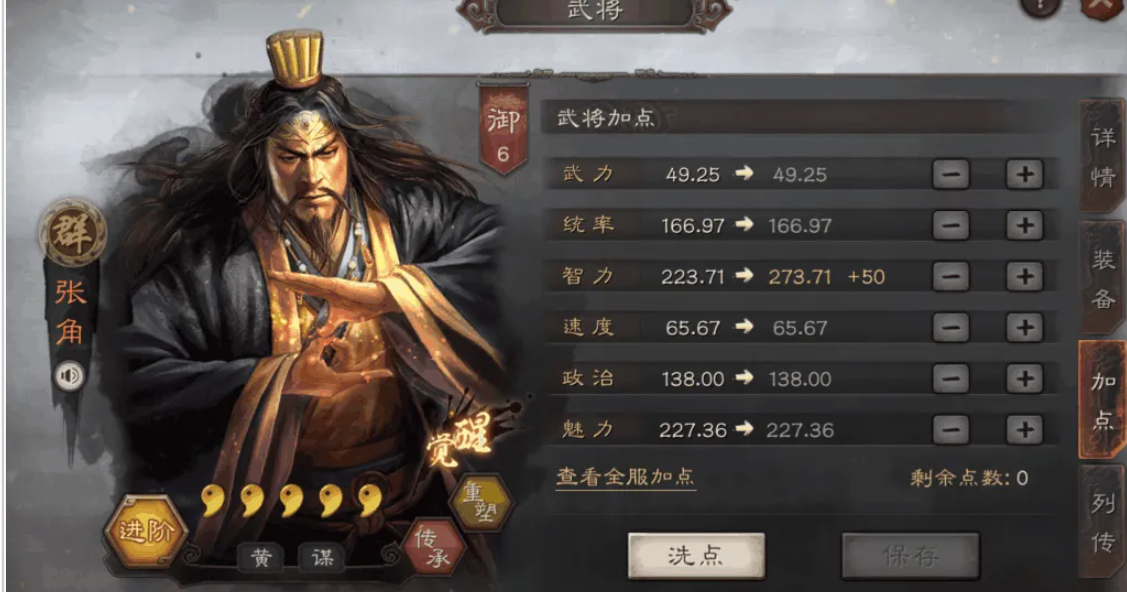This screenshot has height=592, width=1127.
Task: Open the 装备 equipment tab
Action: tap(1103, 278)
